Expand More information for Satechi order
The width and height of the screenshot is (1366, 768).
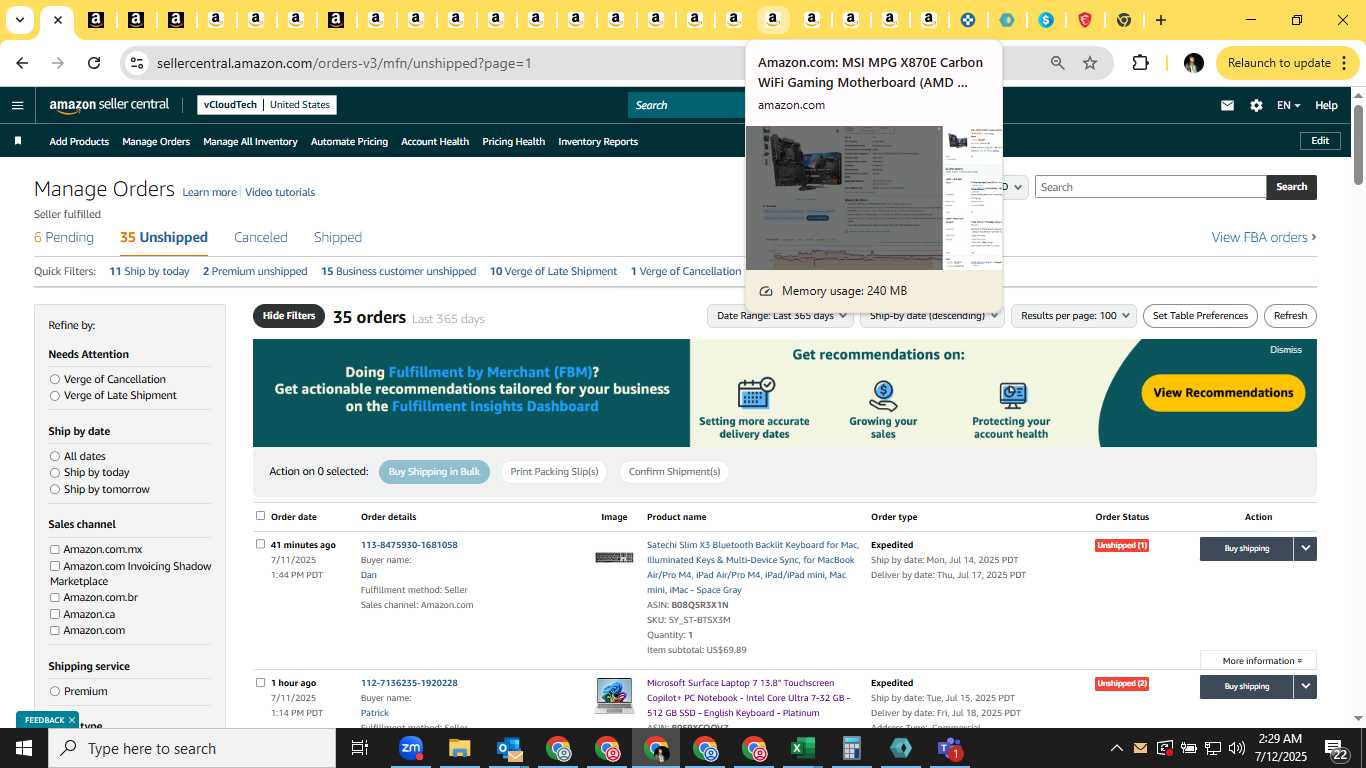(x=1258, y=660)
